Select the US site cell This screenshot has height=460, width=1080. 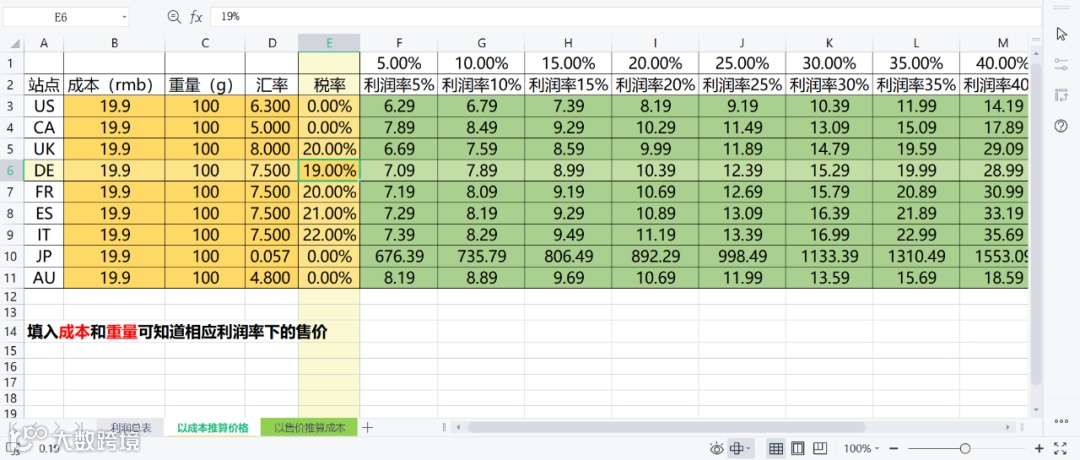[44, 107]
